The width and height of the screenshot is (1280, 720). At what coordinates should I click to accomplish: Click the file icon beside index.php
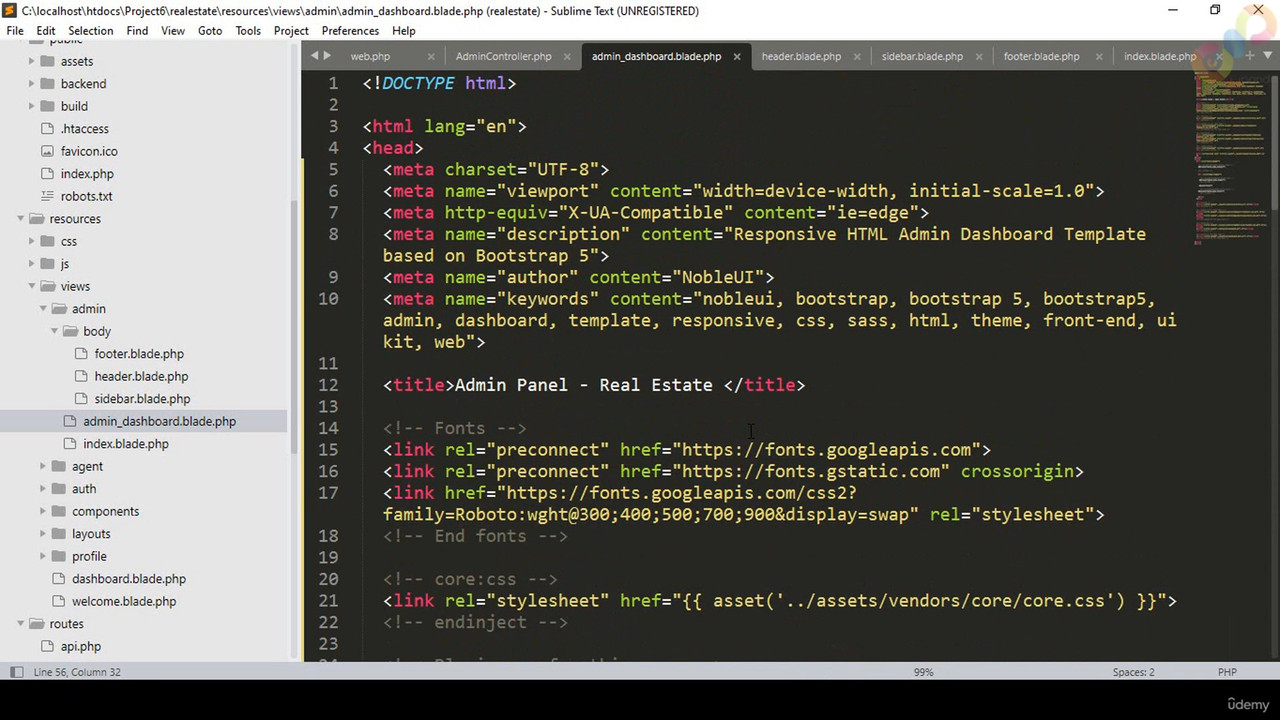[x=48, y=174]
